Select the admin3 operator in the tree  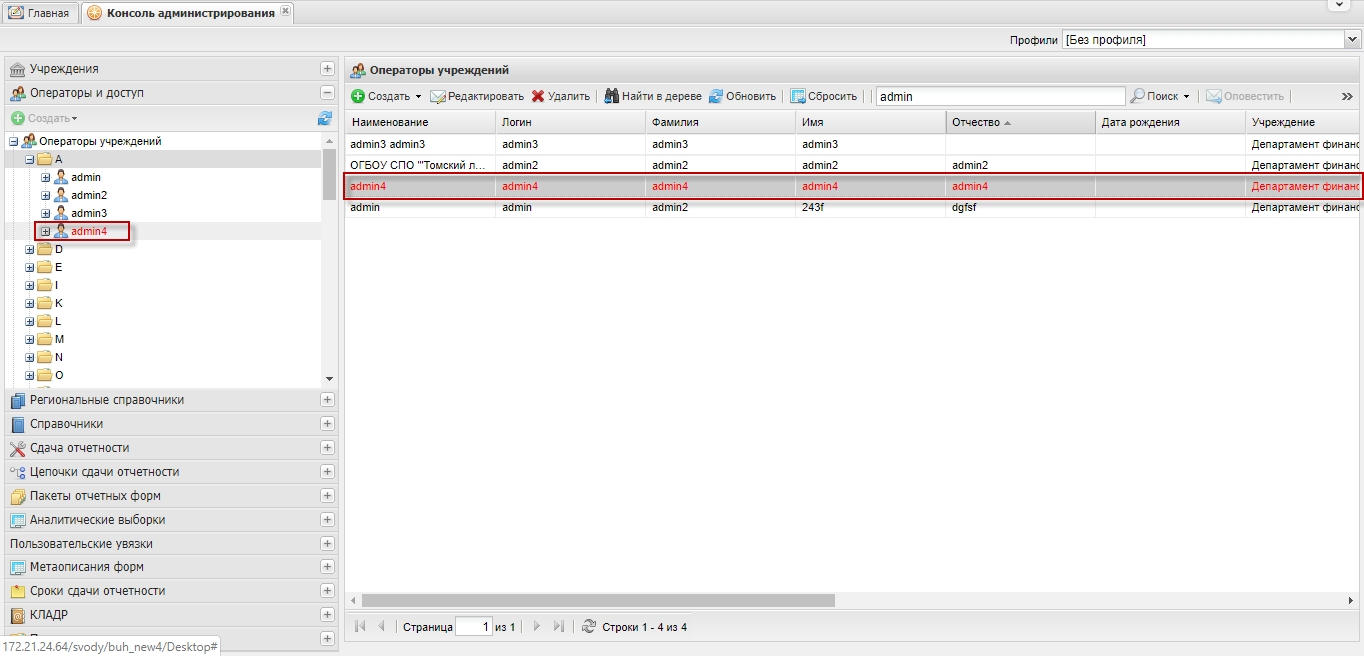(88, 214)
